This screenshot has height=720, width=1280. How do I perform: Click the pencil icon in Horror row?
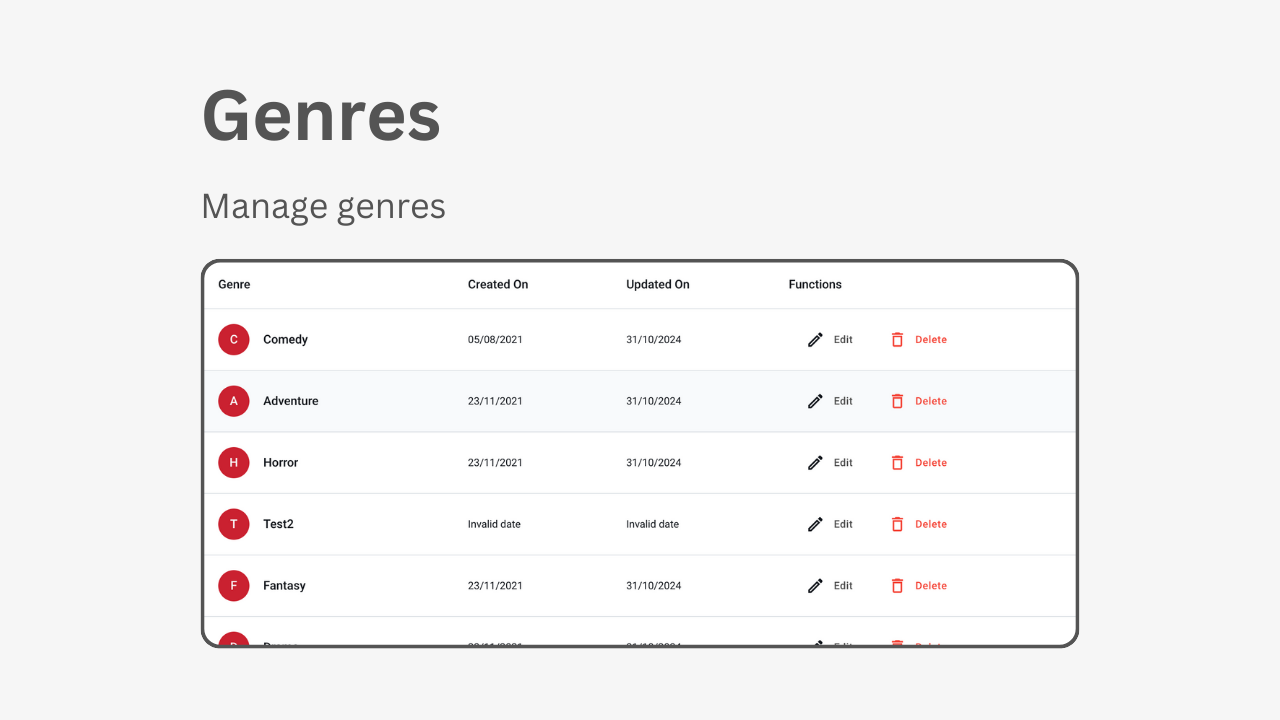(815, 463)
